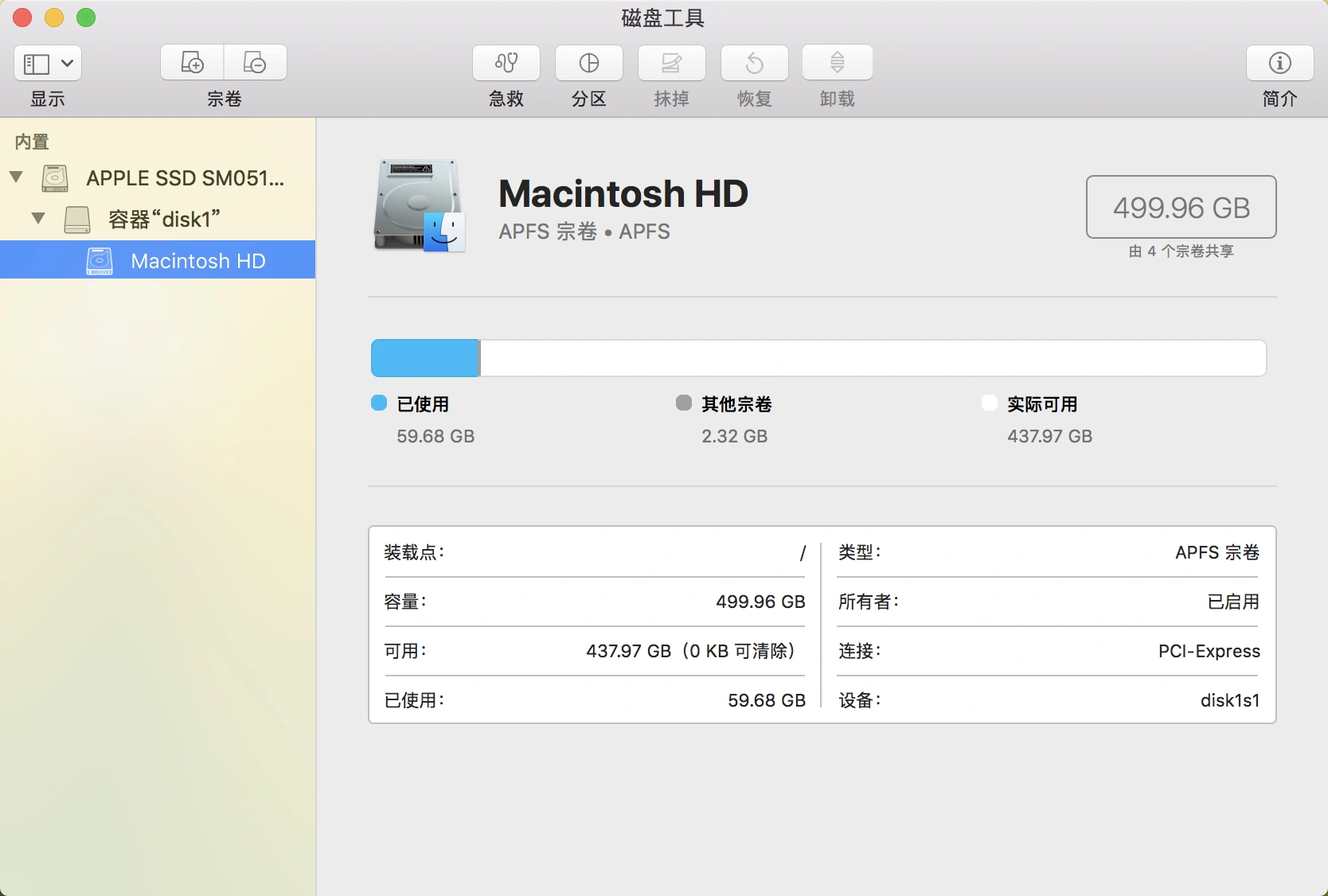Click the blue used portion of storage bar

pyautogui.click(x=425, y=358)
